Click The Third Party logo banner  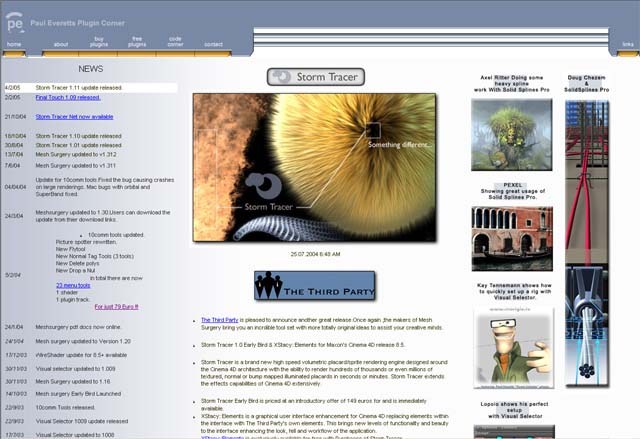(314, 286)
